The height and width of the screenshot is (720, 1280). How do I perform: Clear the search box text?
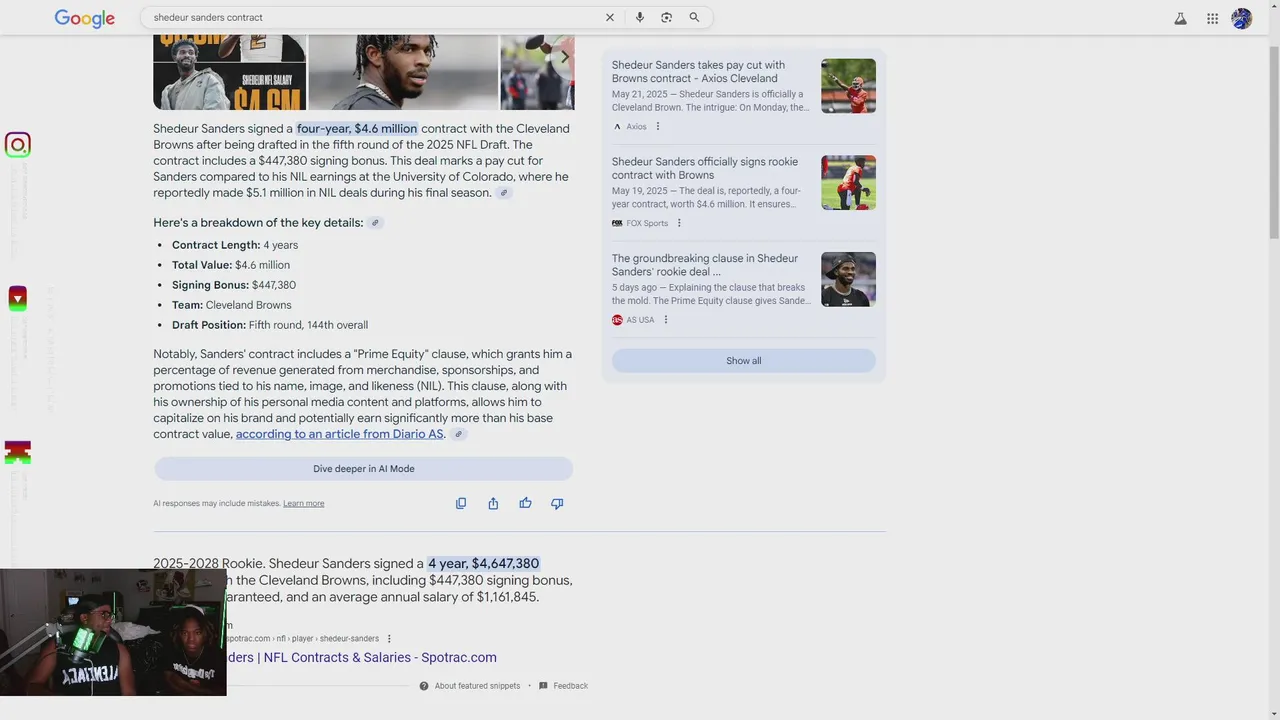tap(610, 17)
